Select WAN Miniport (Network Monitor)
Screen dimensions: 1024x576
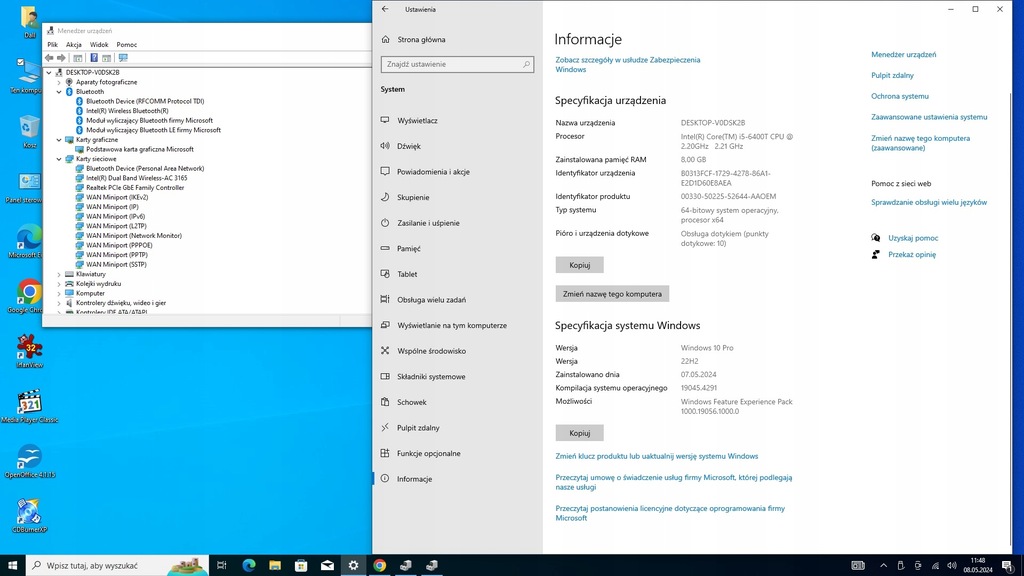[x=134, y=236]
